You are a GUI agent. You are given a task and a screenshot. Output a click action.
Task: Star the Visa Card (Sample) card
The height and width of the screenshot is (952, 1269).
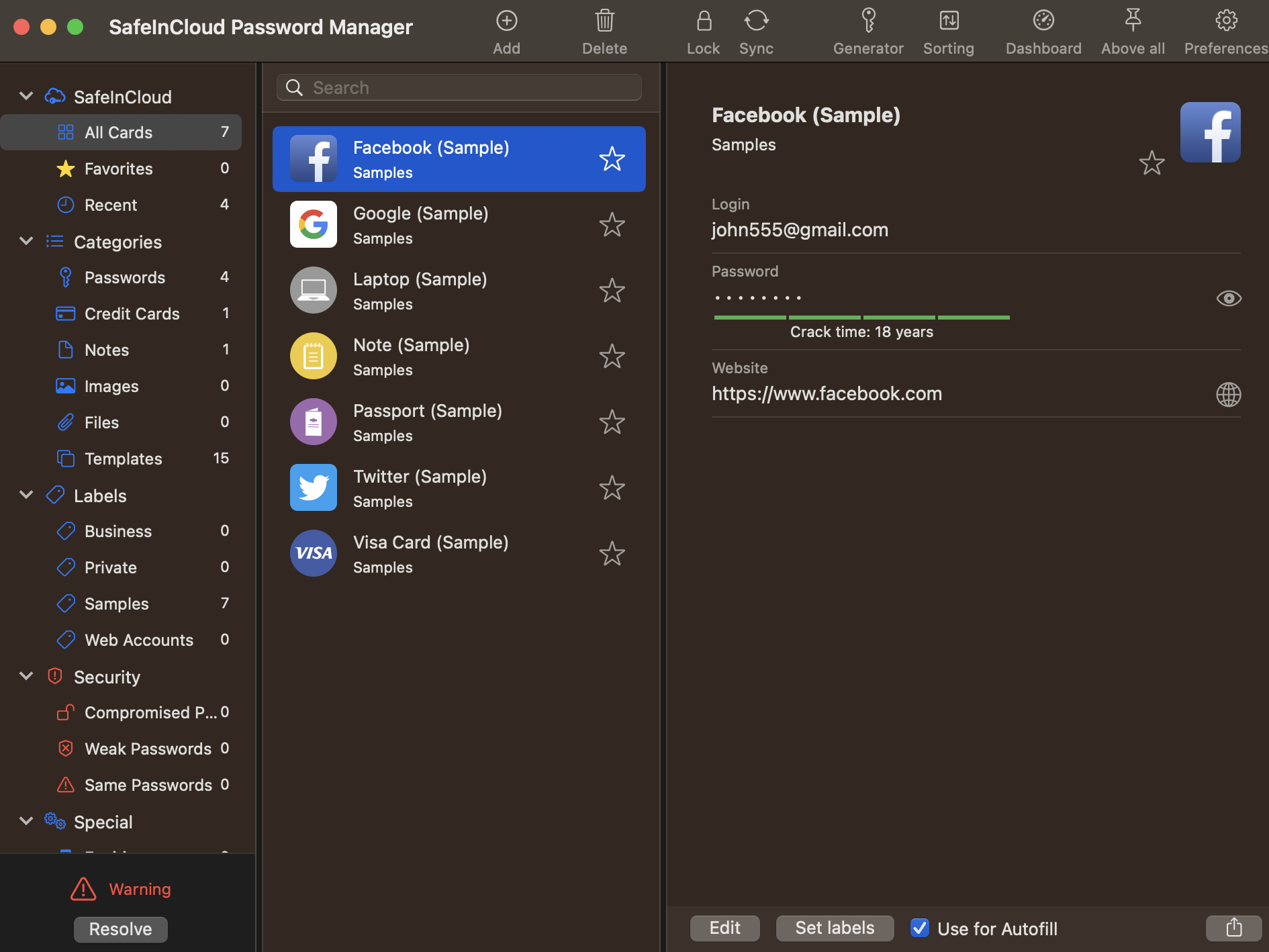click(x=612, y=553)
